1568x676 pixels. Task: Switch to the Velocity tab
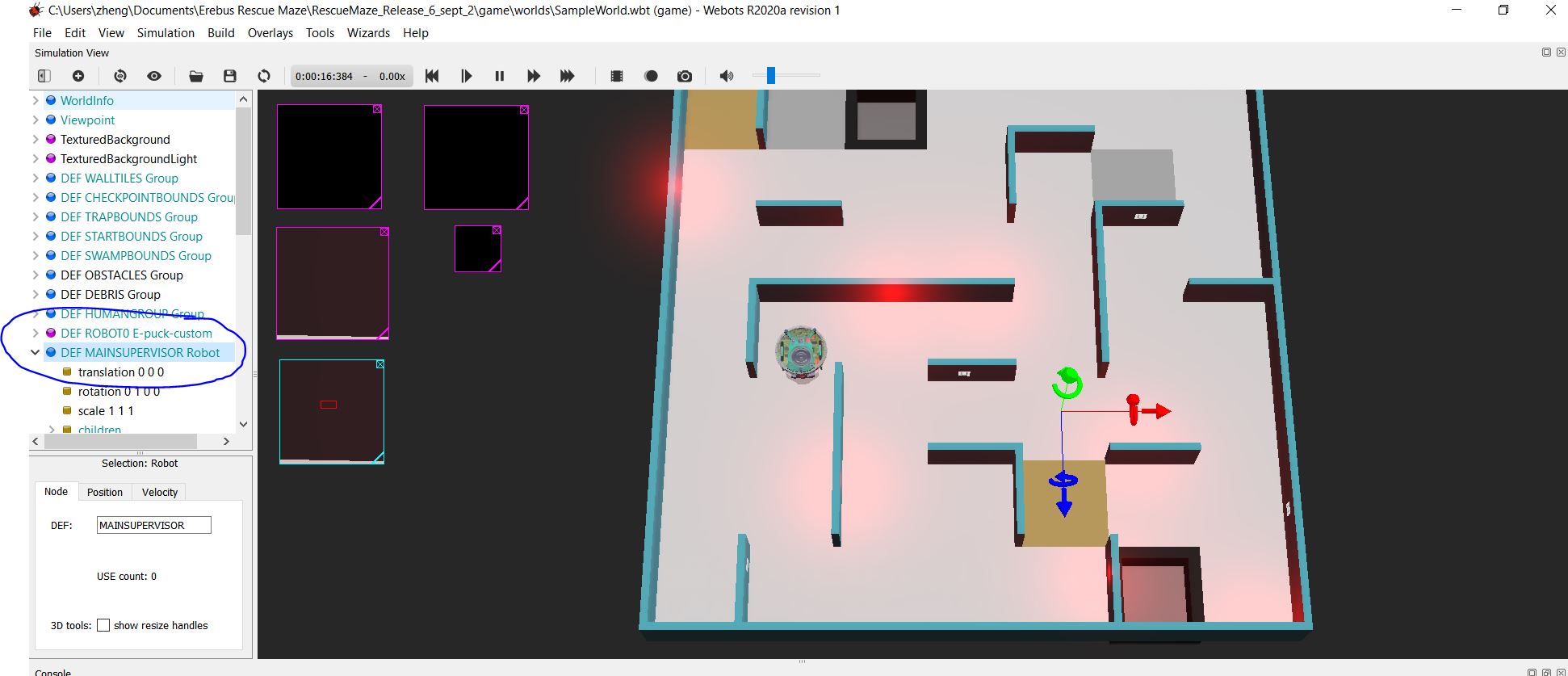click(x=159, y=492)
